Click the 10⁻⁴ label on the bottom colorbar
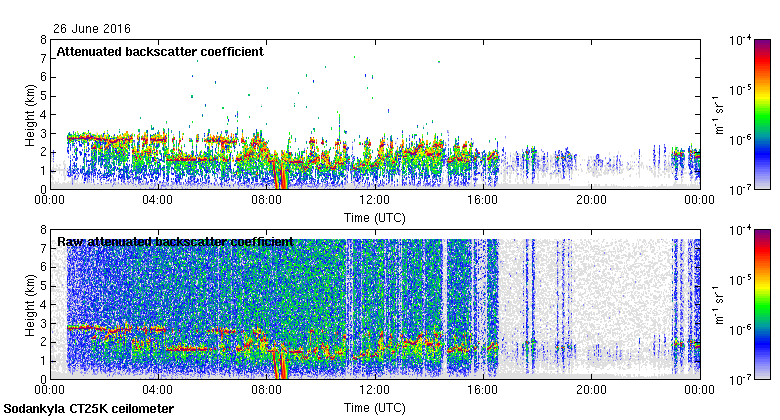 740,230
